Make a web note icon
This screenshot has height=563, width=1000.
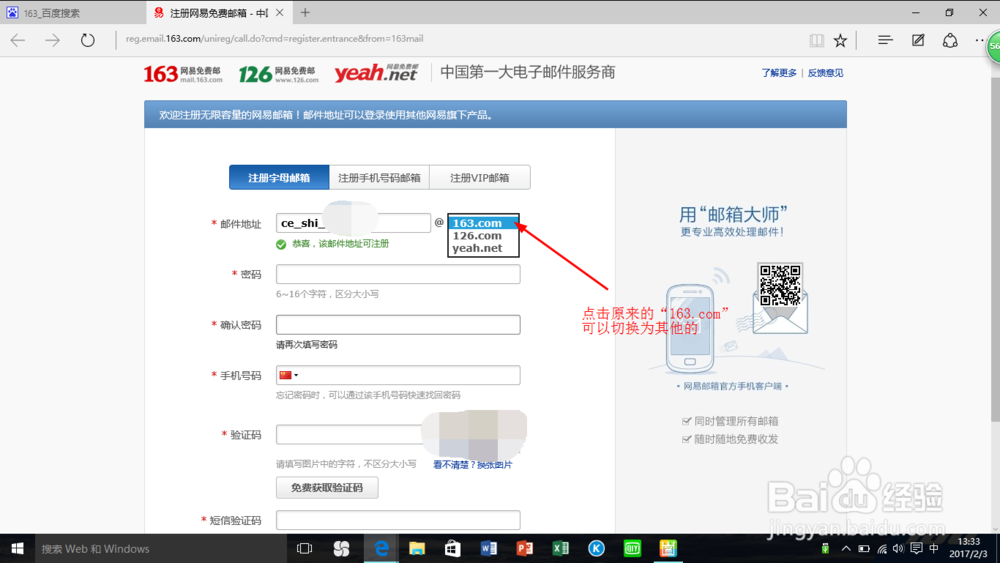(x=918, y=40)
